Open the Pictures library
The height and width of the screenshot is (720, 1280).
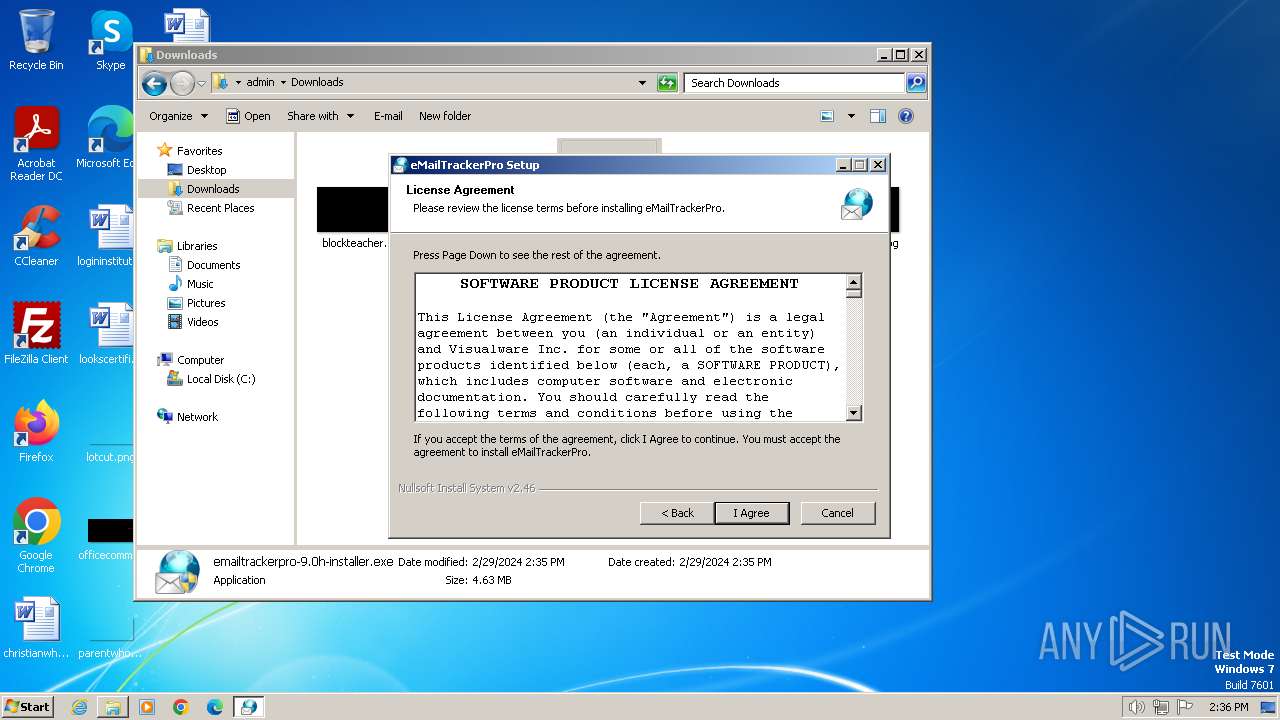206,303
